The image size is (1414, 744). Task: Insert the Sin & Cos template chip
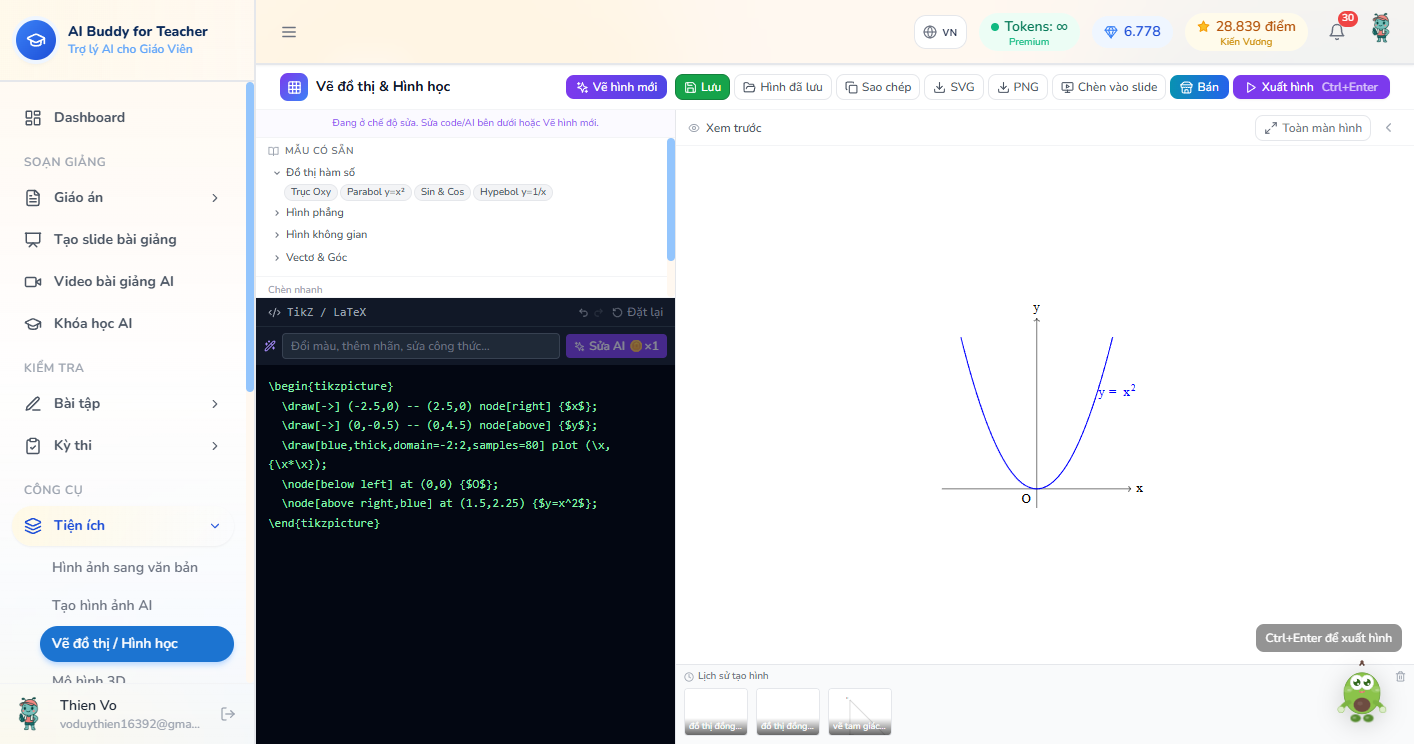(x=442, y=192)
